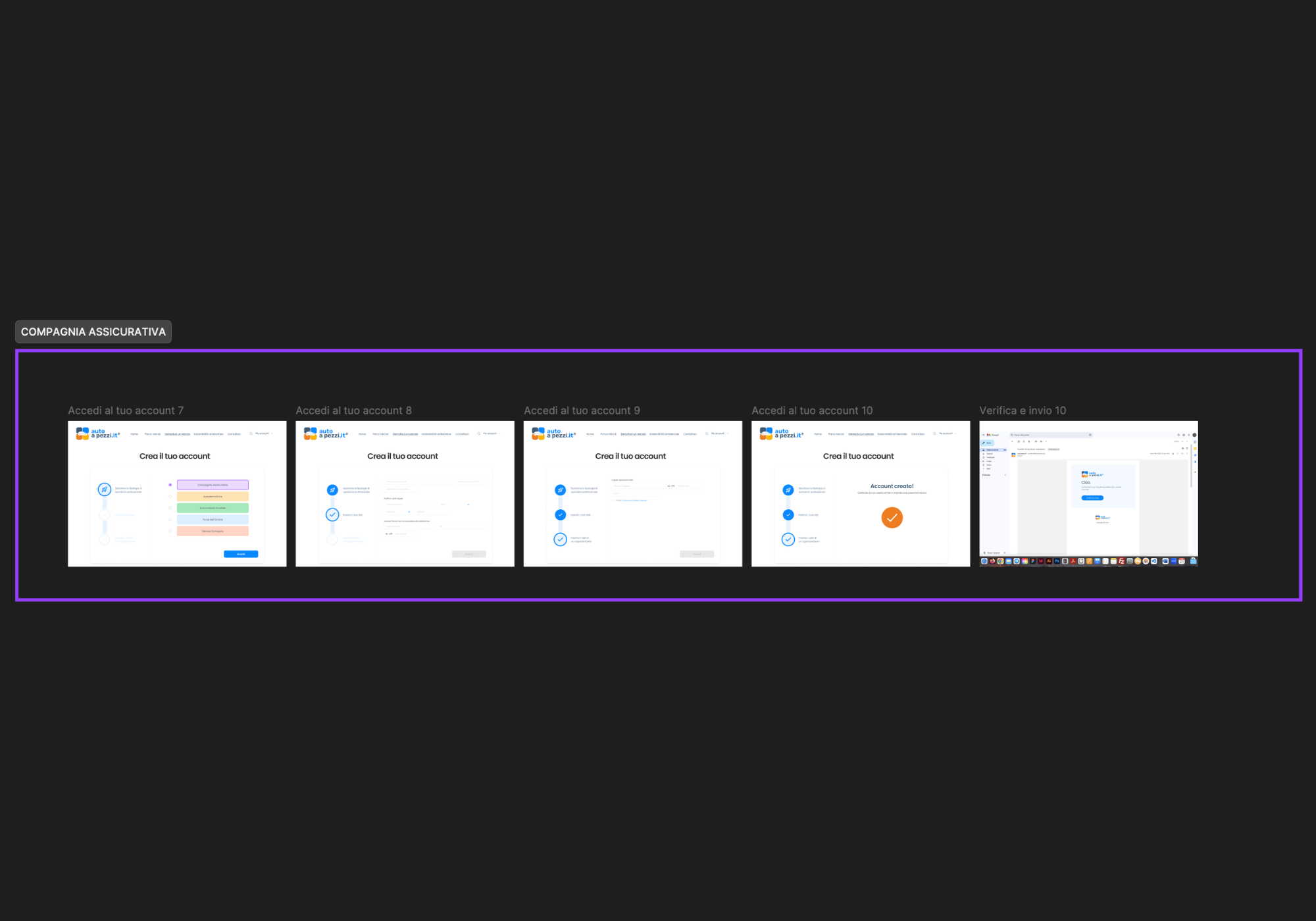1316x921 pixels.
Task: Click the outlined checkmark step icon in account 8
Action: tap(332, 514)
